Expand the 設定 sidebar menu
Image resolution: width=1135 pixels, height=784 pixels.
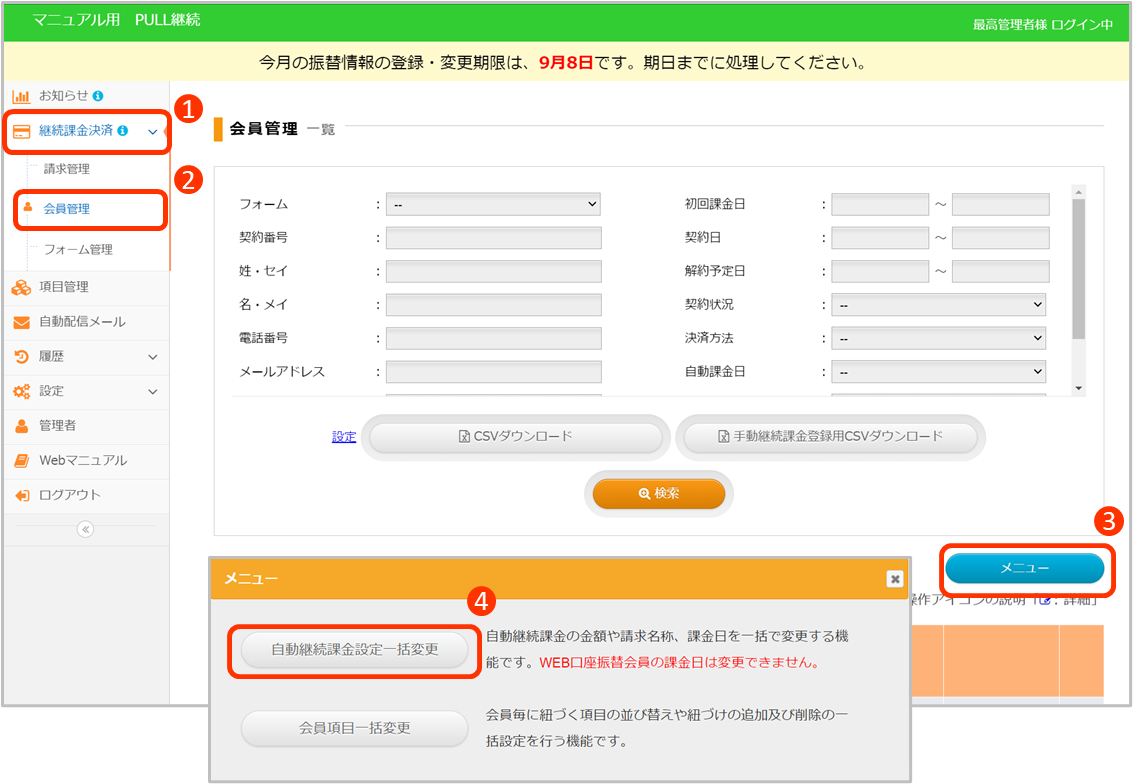pyautogui.click(x=152, y=391)
